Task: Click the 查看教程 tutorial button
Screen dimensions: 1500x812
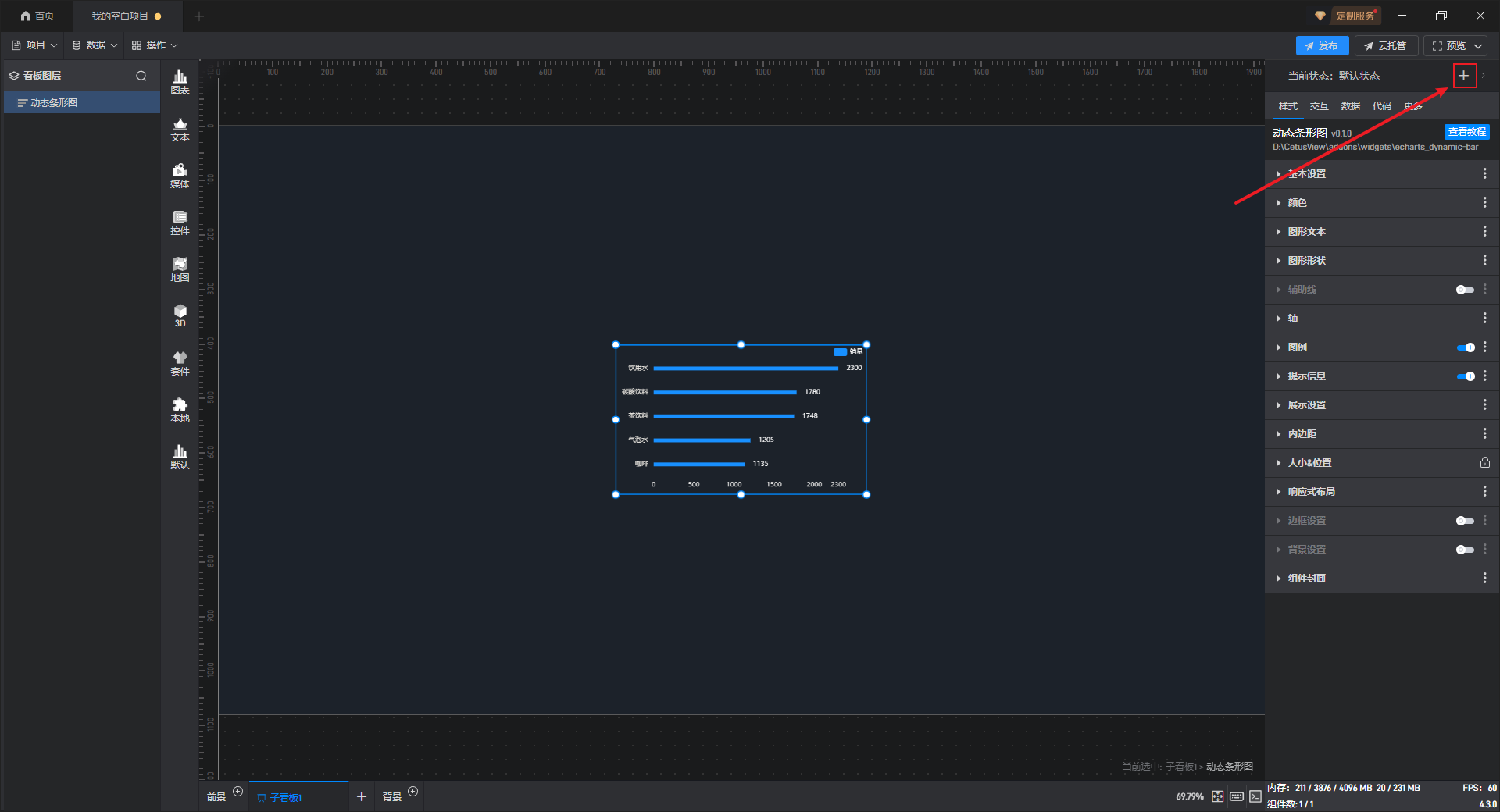Action: click(1466, 132)
